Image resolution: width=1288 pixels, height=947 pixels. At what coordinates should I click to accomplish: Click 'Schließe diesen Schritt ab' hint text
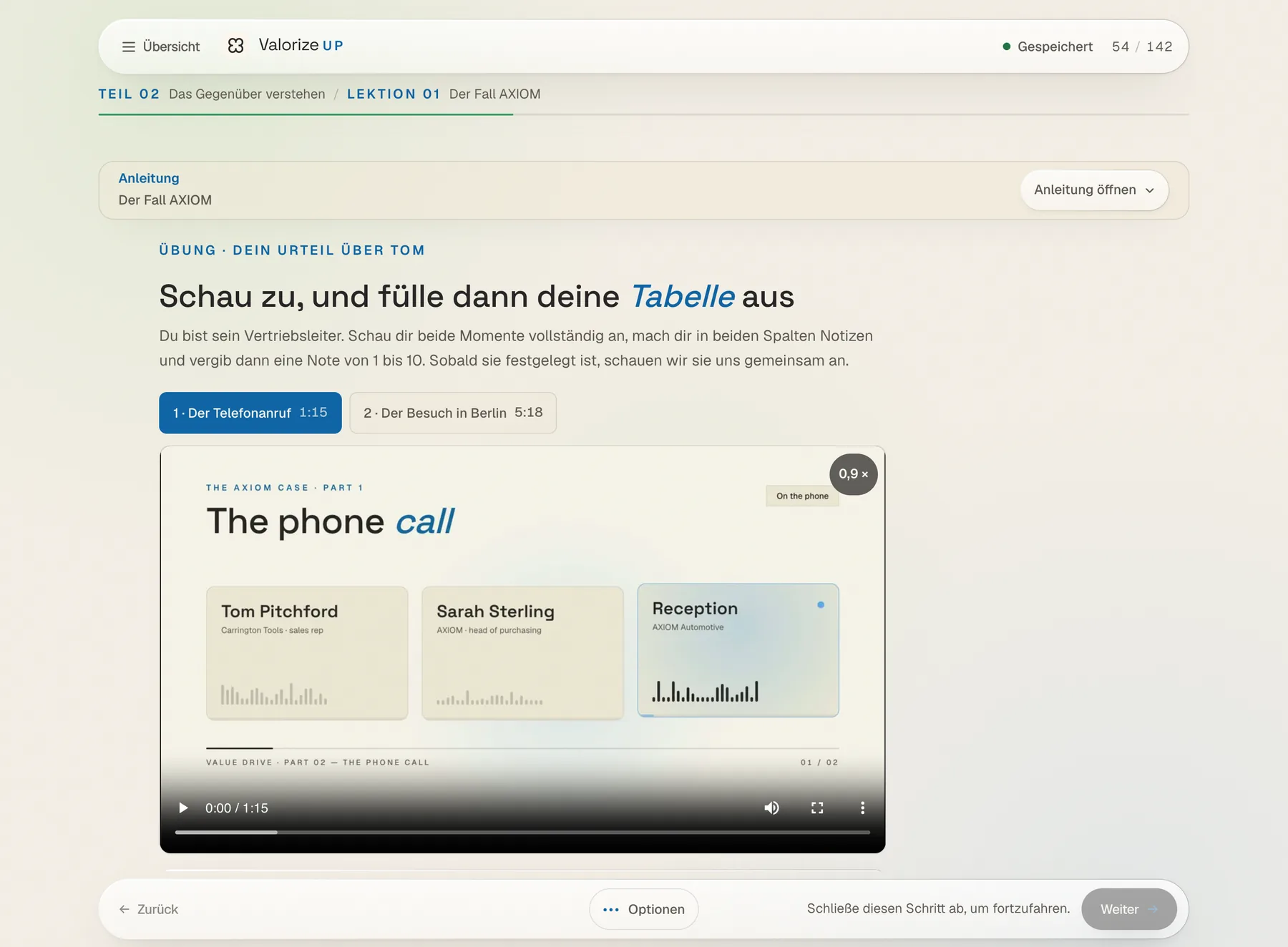939,908
